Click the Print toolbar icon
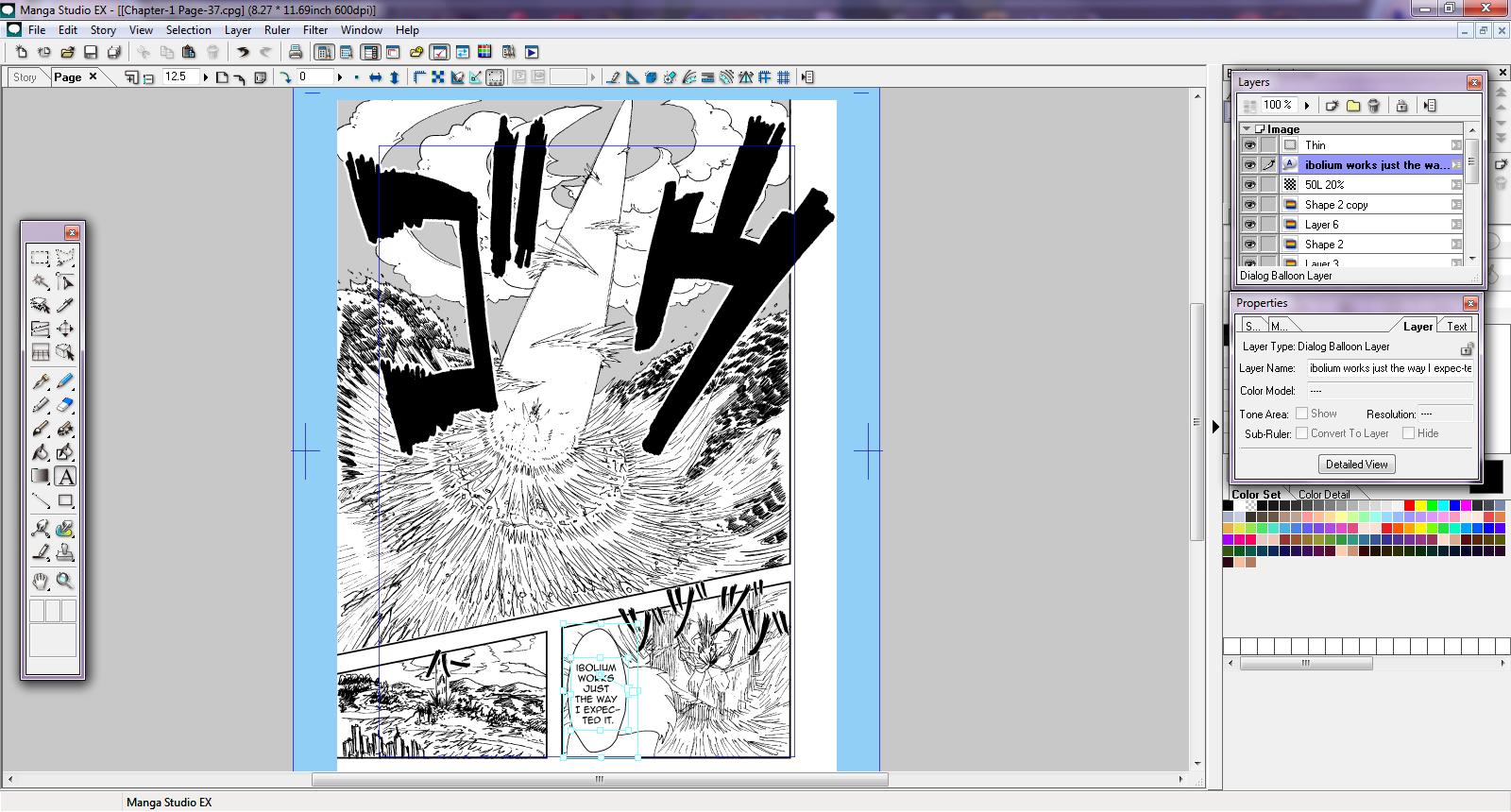The height and width of the screenshot is (812, 1511). coord(296,52)
